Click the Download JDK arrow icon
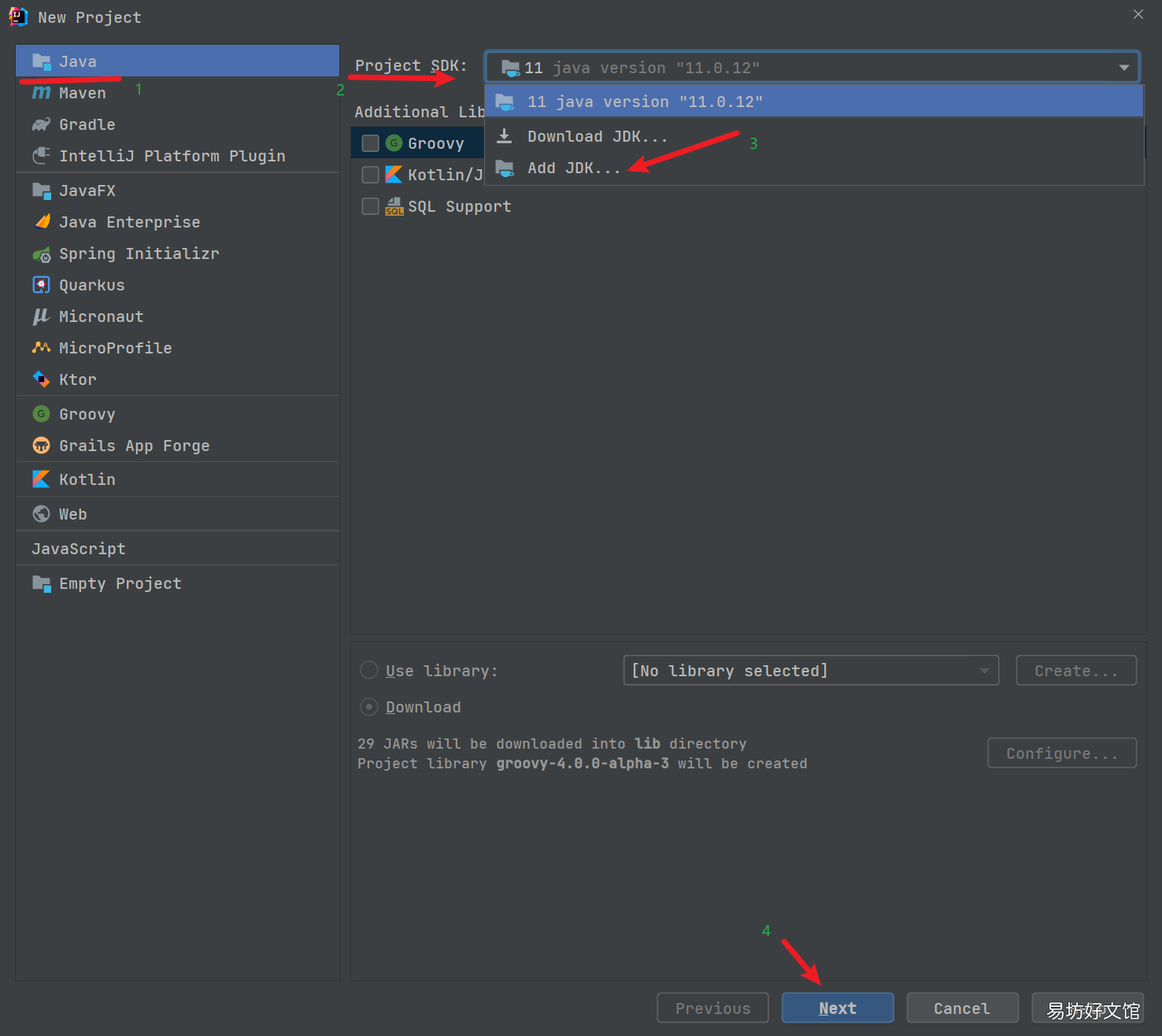Viewport: 1162px width, 1036px height. tap(505, 136)
